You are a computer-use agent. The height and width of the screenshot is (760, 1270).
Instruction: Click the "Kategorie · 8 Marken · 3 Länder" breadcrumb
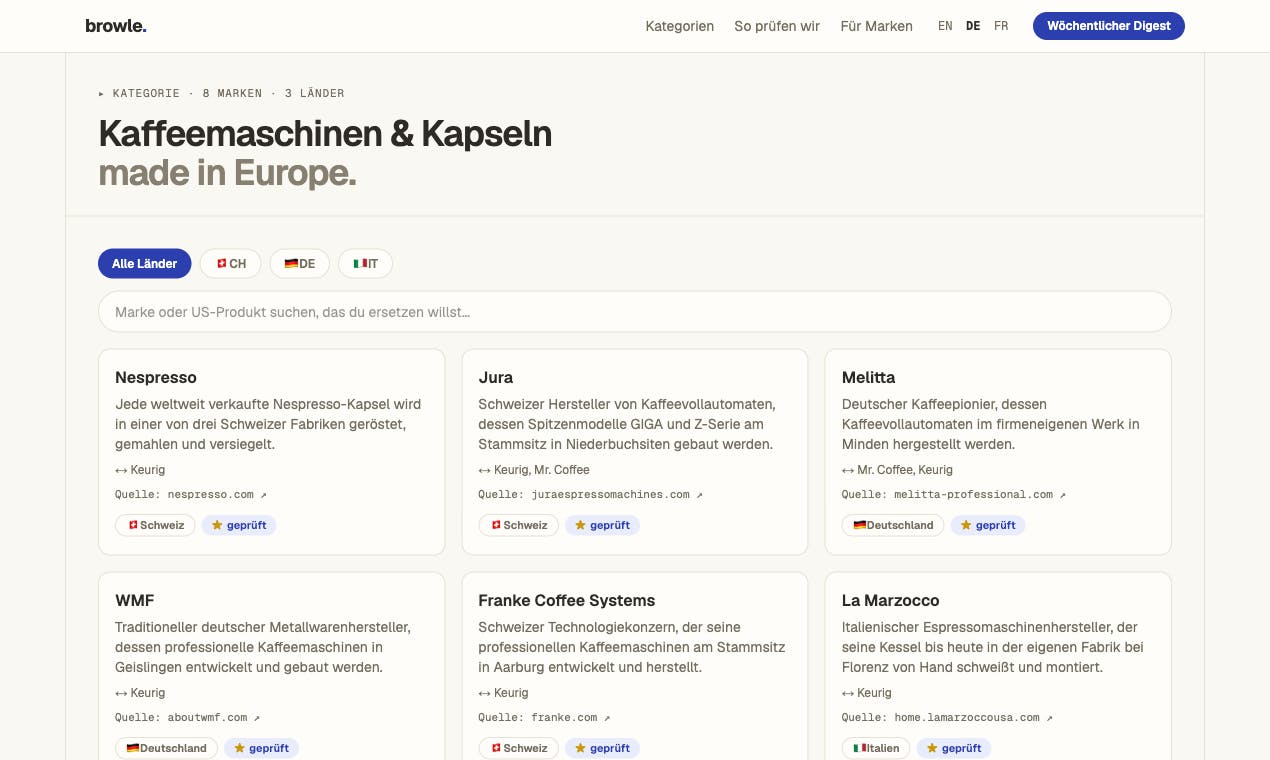[x=221, y=93]
